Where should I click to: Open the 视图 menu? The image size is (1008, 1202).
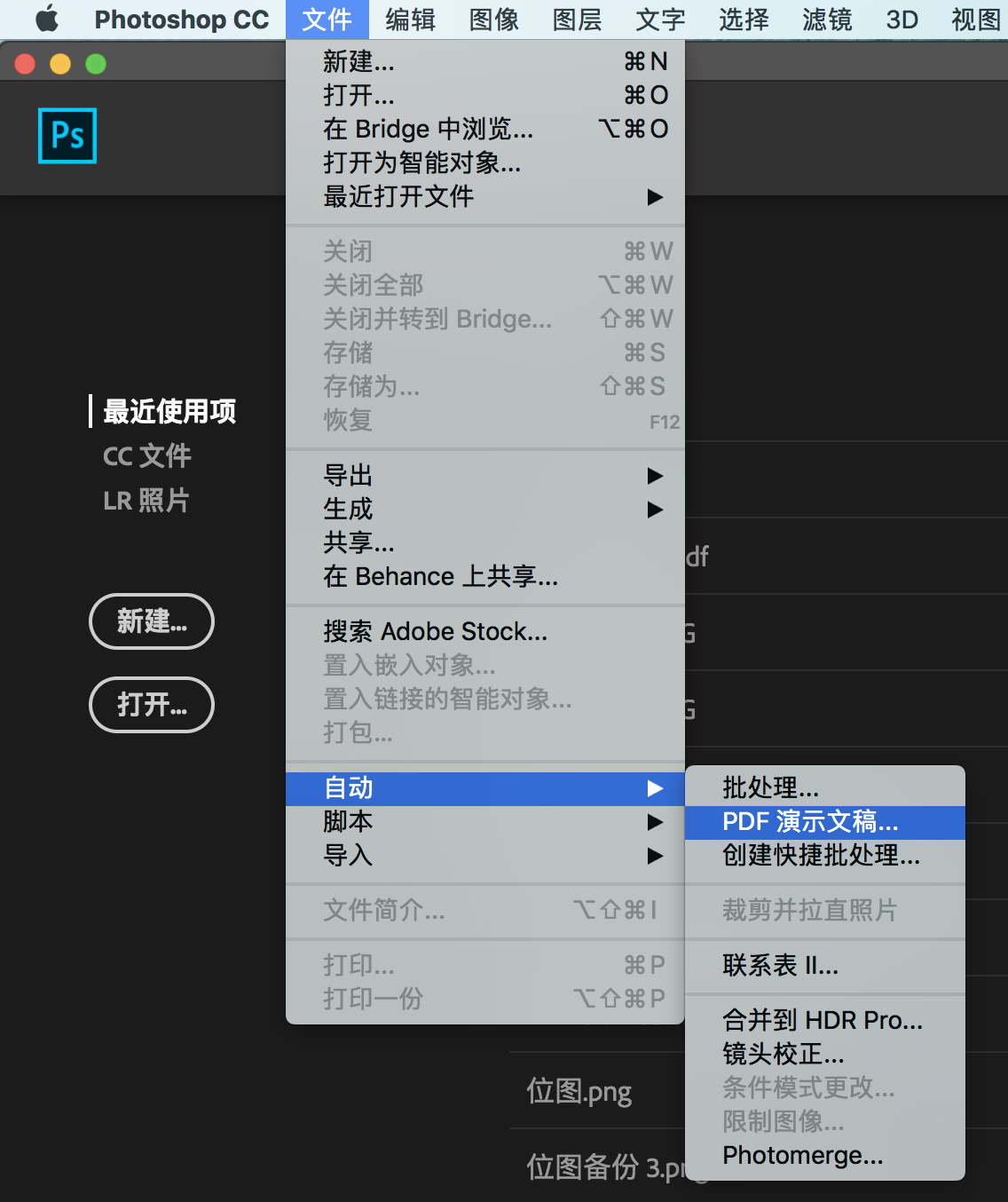coord(976,19)
